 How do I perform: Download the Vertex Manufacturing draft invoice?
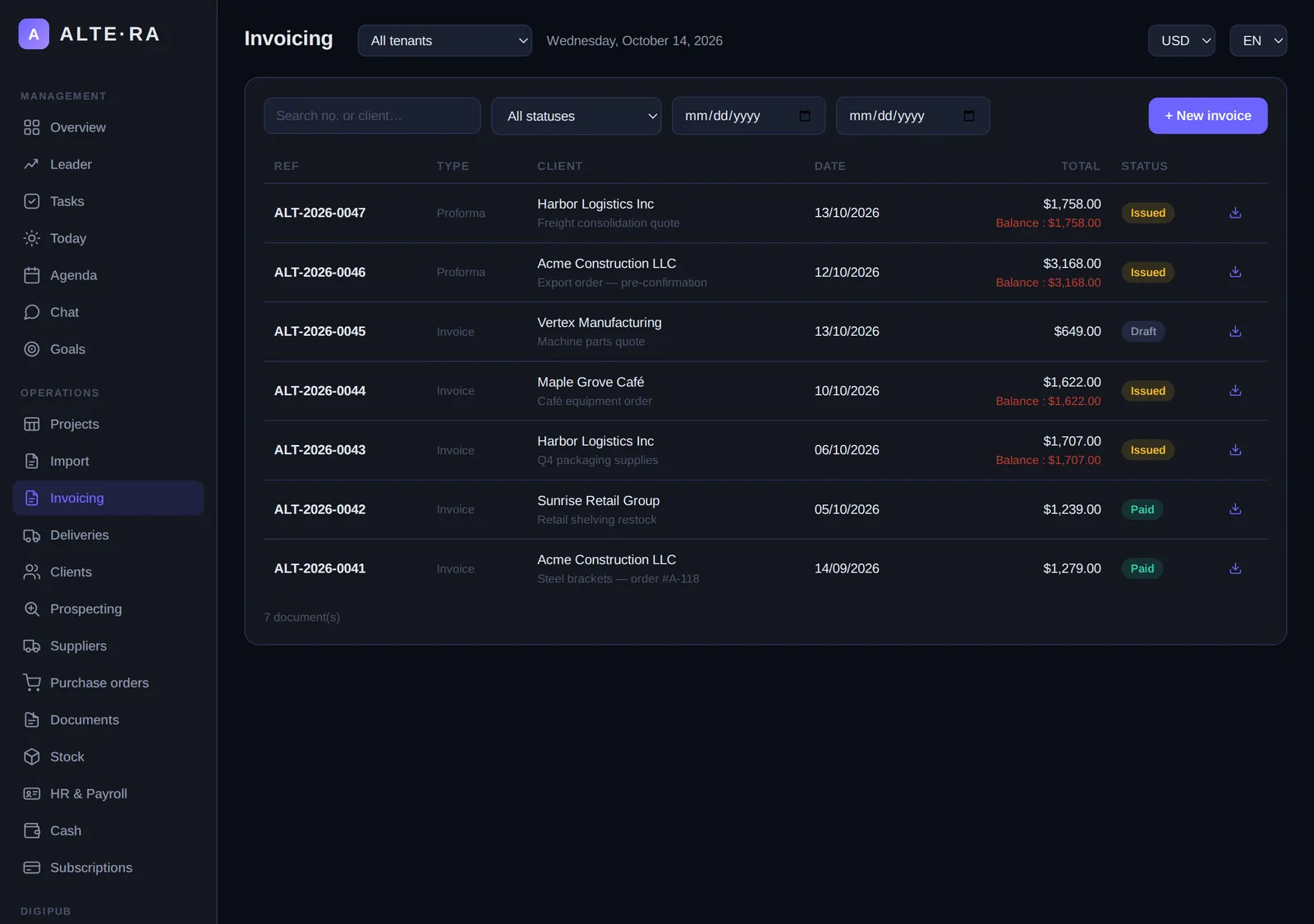[1235, 331]
